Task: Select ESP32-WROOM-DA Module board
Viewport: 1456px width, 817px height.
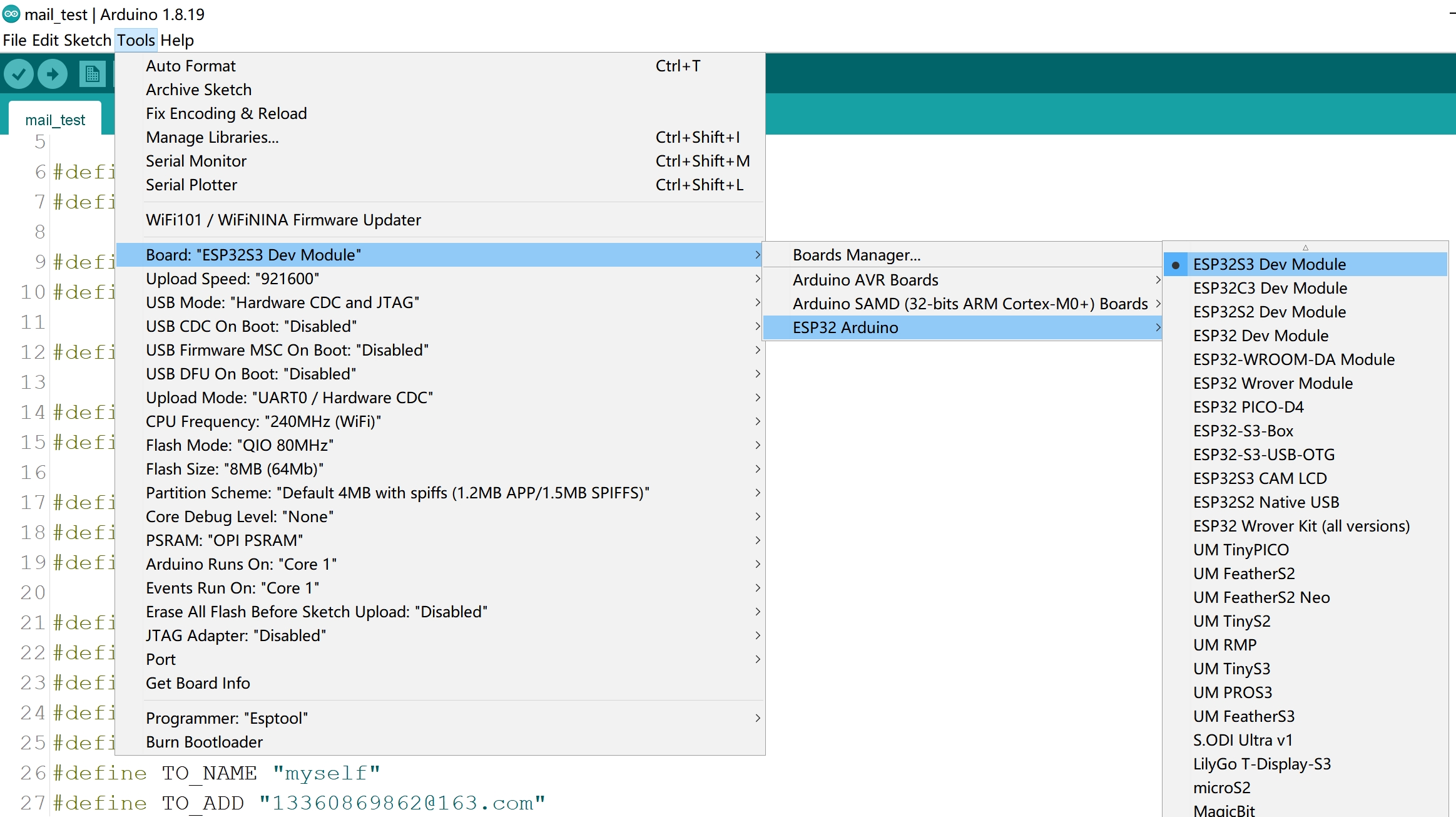Action: click(1305, 359)
